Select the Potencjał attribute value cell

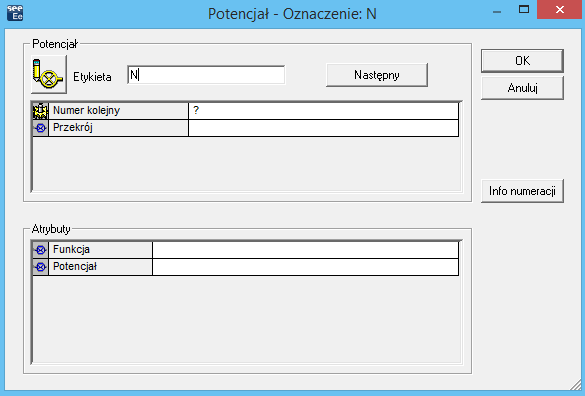pos(306,267)
